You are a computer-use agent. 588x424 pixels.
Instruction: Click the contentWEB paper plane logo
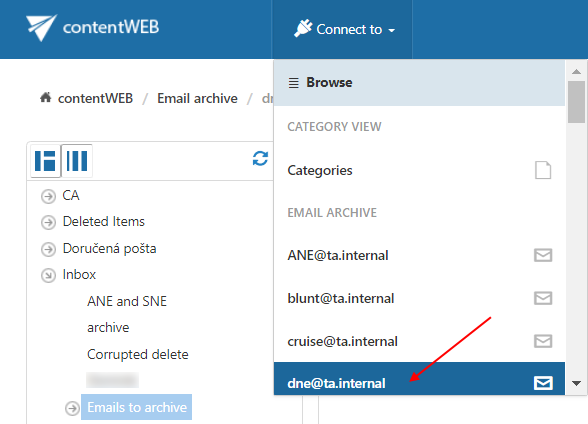41,27
